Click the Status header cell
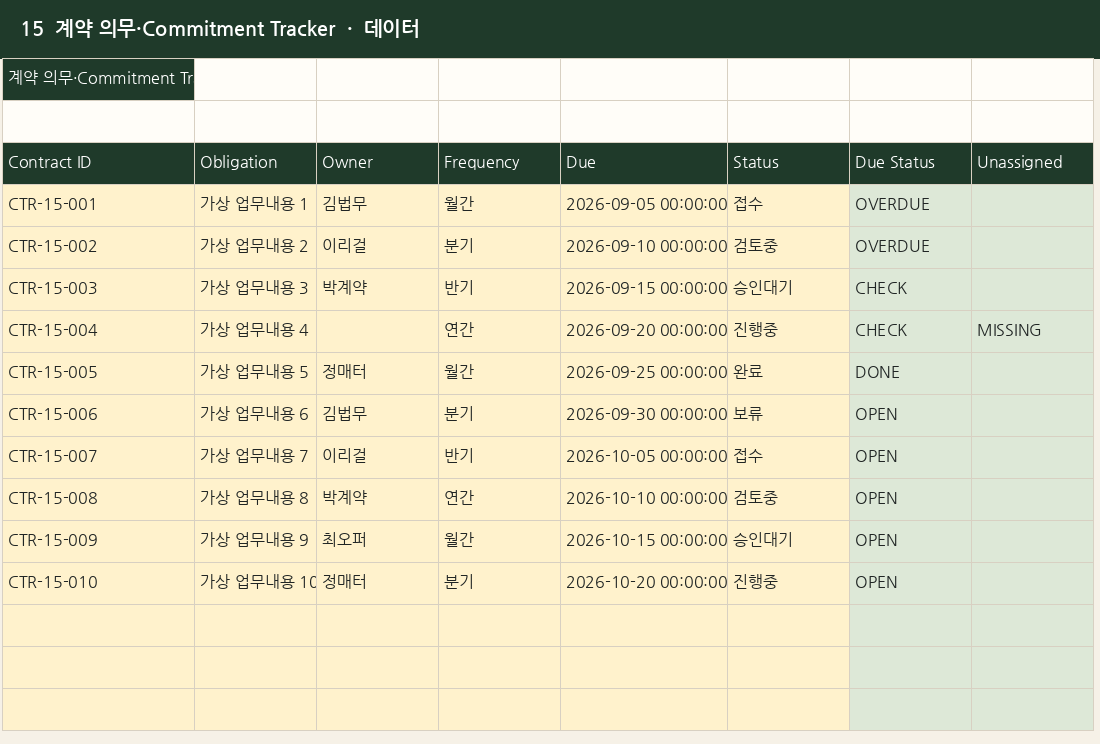Viewport: 1100px width, 744px height. point(789,163)
